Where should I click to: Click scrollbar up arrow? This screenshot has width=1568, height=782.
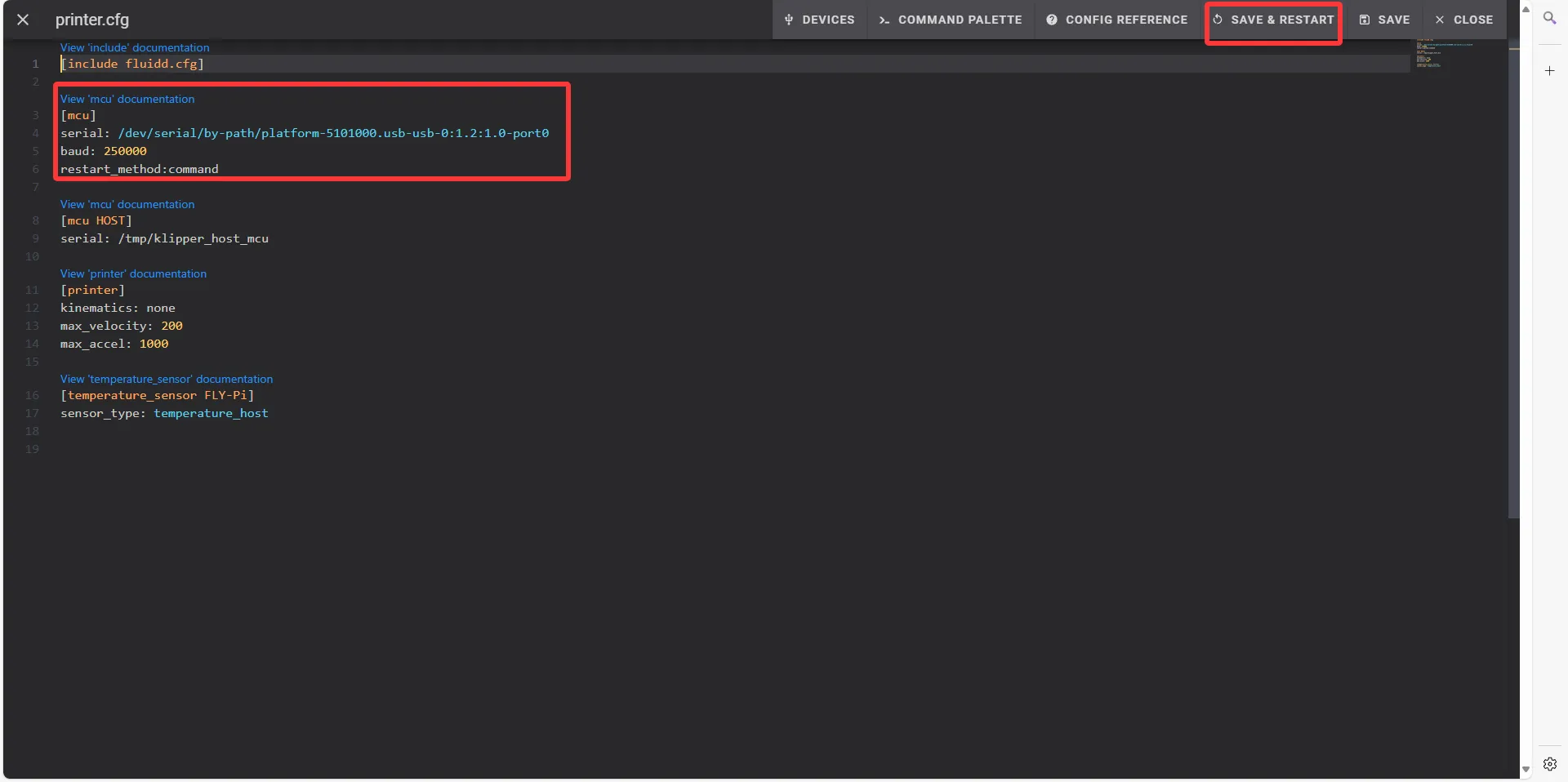[1526, 9]
